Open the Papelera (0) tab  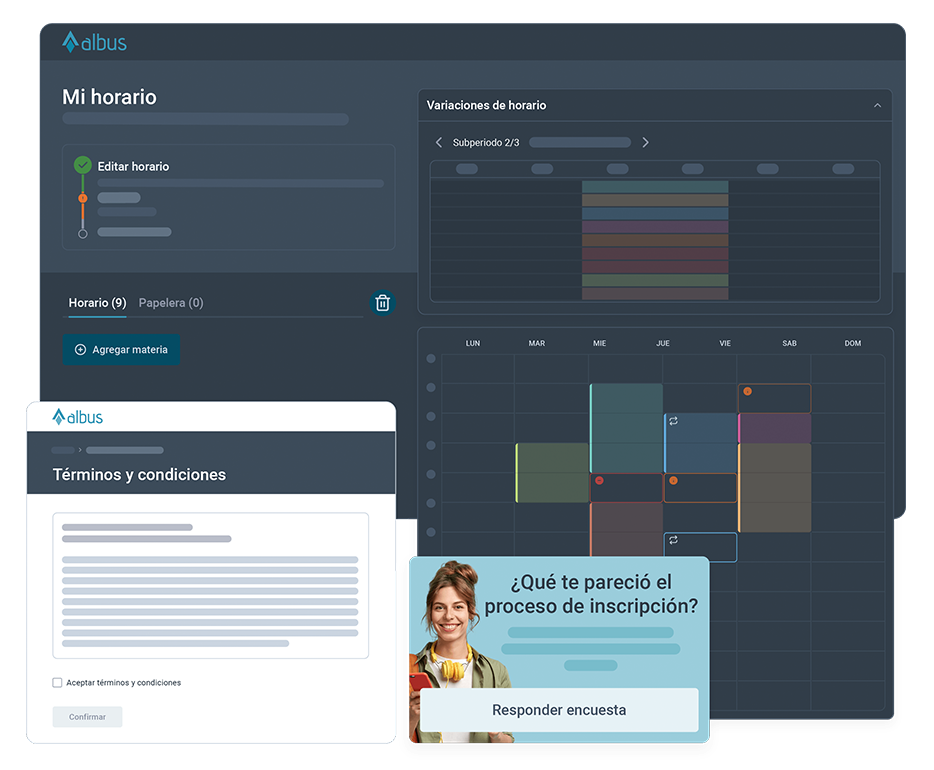(171, 303)
